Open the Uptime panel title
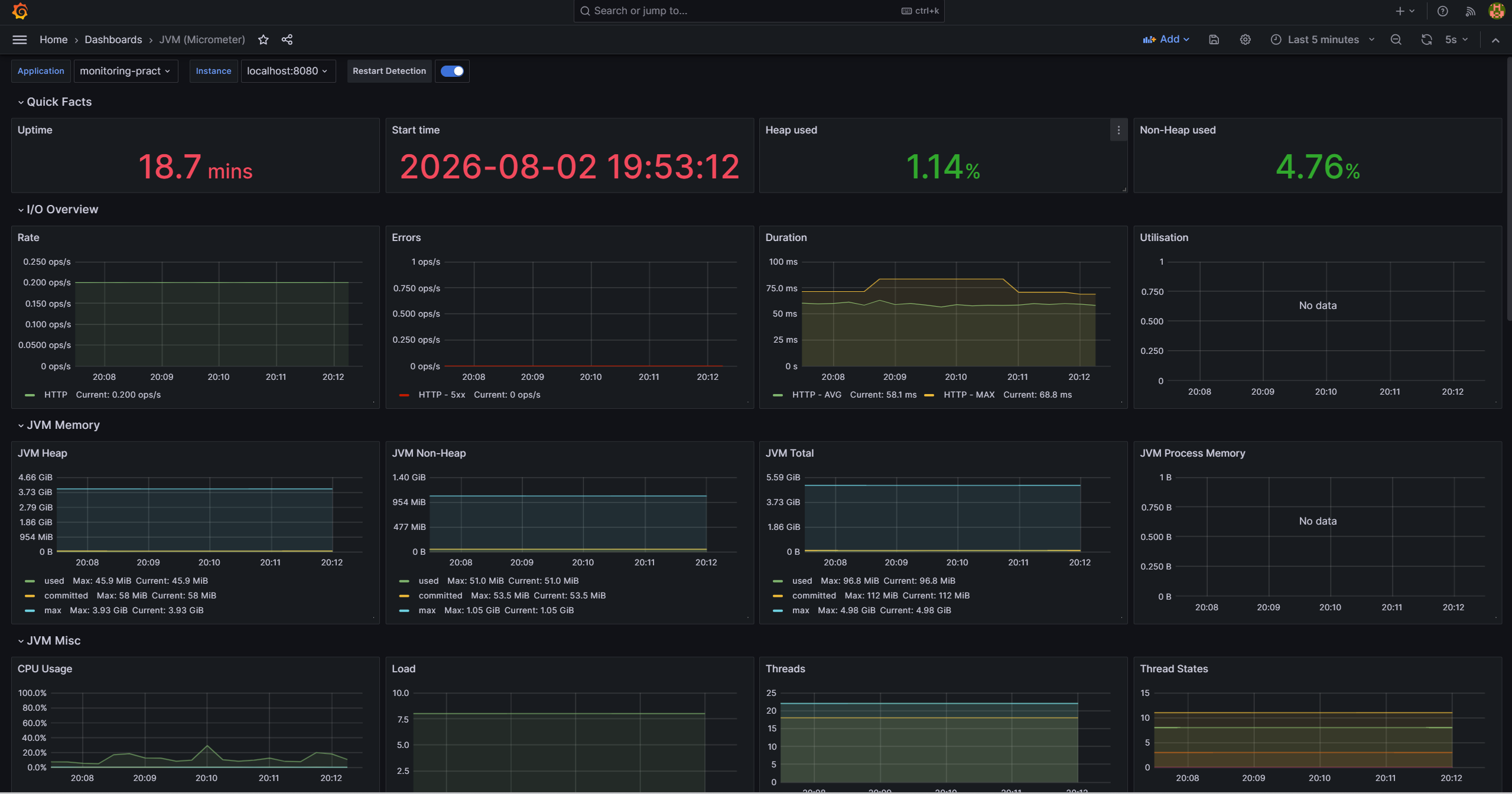1512x794 pixels. coord(35,130)
